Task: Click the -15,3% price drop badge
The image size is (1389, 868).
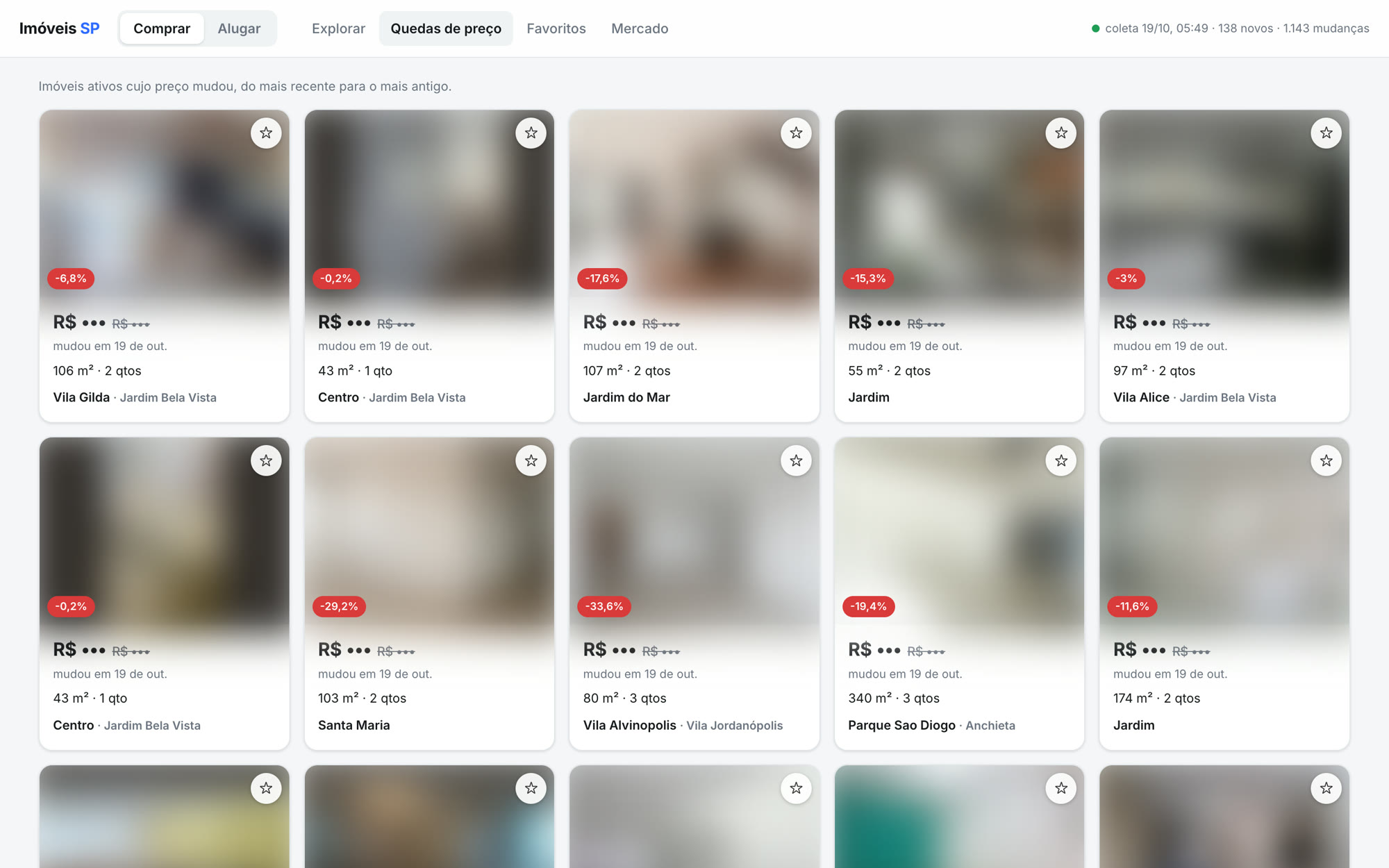Action: pos(868,278)
